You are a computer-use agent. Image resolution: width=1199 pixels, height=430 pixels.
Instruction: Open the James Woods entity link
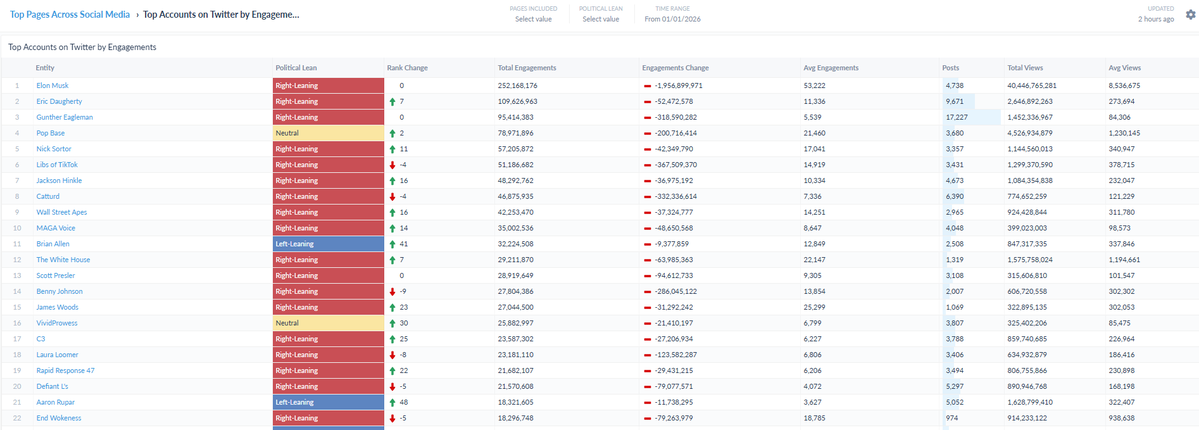(57, 308)
